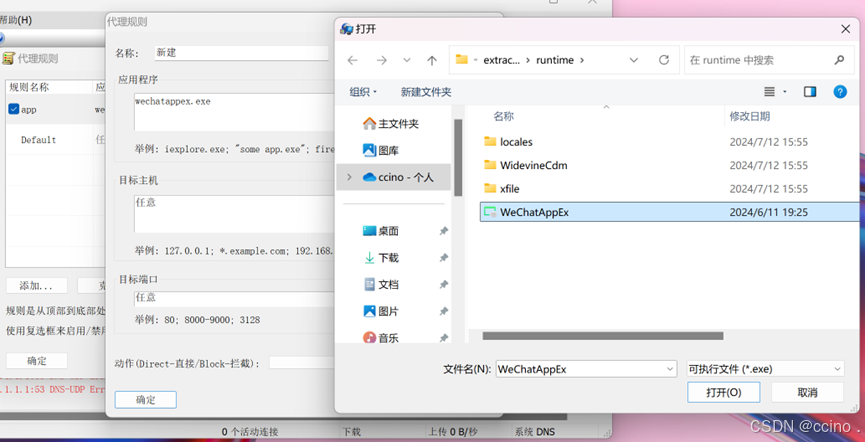Open view options dropdown arrow

point(785,92)
